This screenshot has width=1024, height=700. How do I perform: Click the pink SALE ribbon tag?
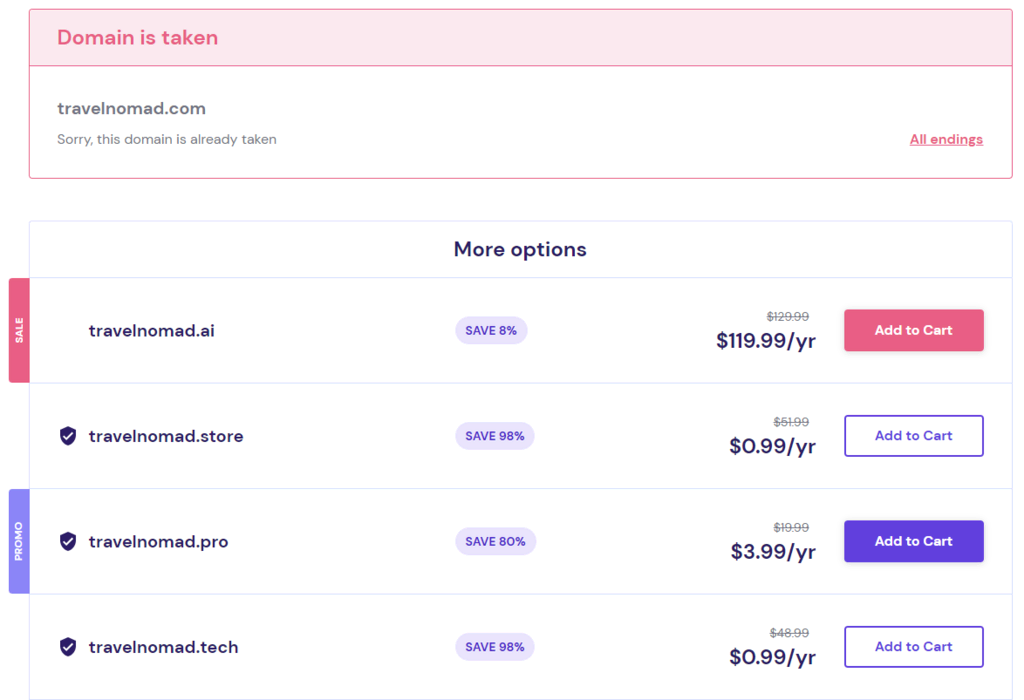point(19,330)
